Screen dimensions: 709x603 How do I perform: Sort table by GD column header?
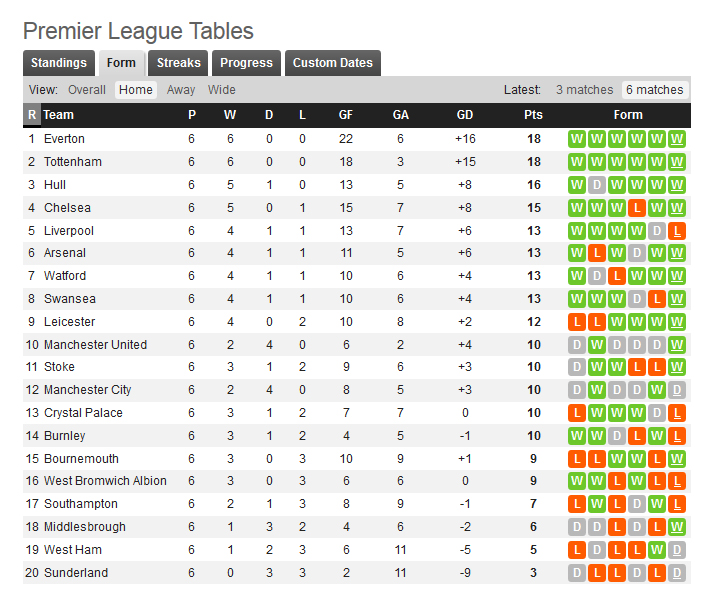coord(465,115)
